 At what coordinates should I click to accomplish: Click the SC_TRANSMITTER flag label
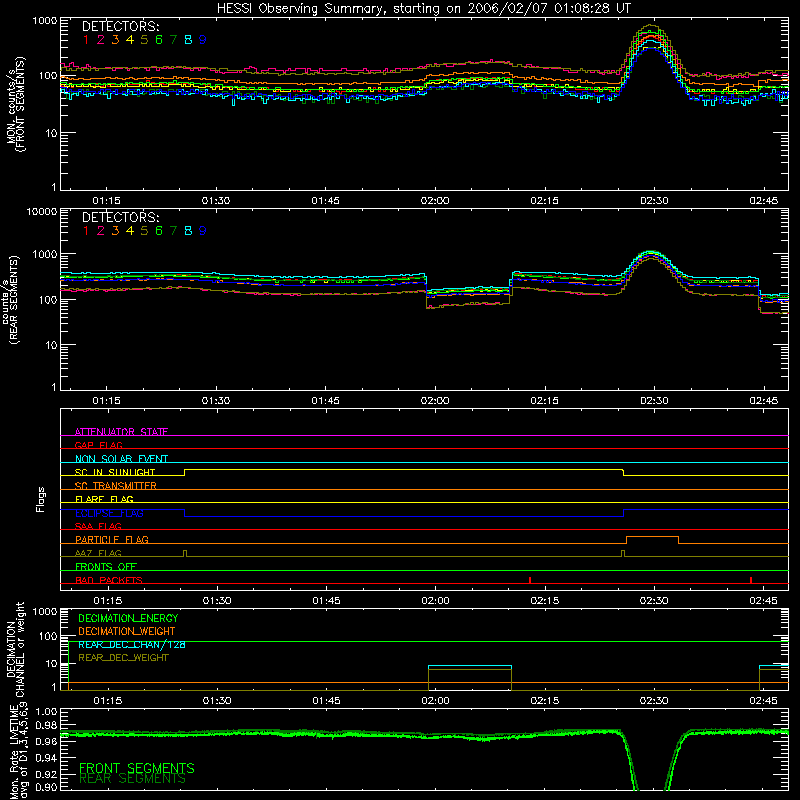tap(116, 485)
